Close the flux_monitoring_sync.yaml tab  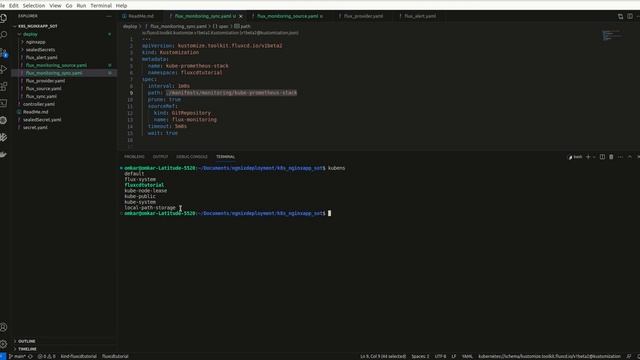(x=241, y=16)
